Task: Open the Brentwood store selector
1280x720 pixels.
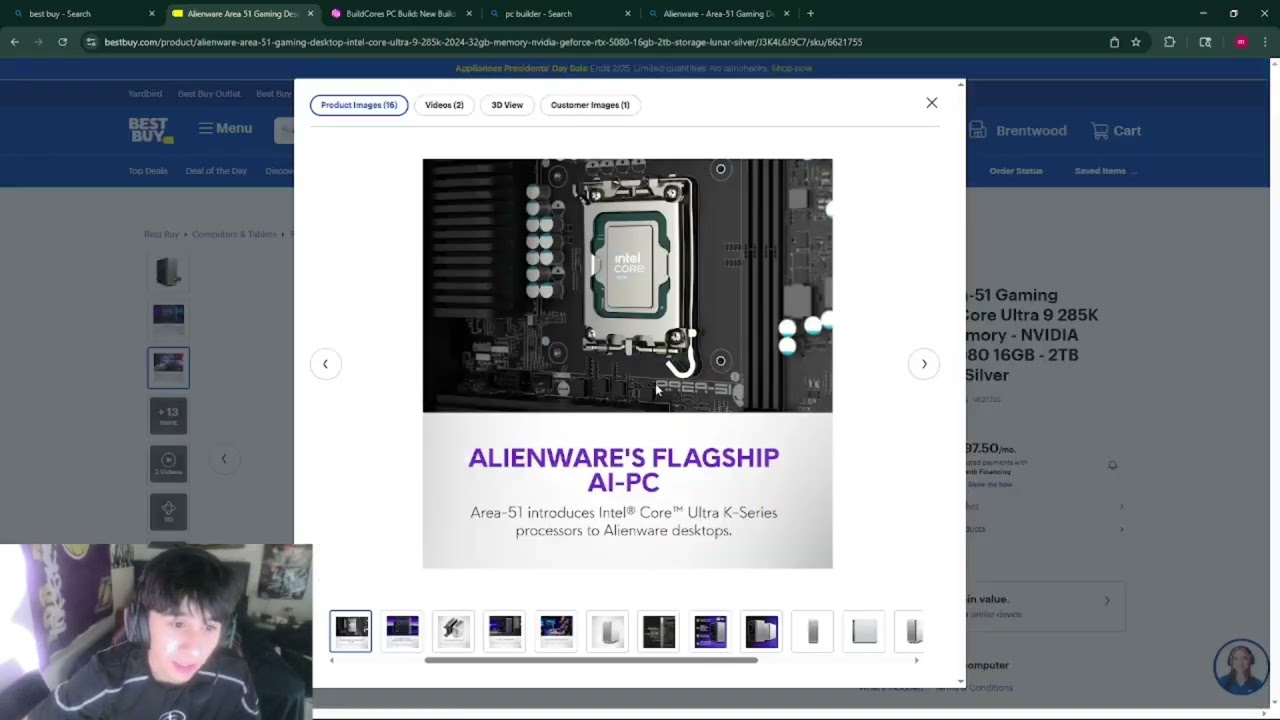Action: click(x=1018, y=131)
